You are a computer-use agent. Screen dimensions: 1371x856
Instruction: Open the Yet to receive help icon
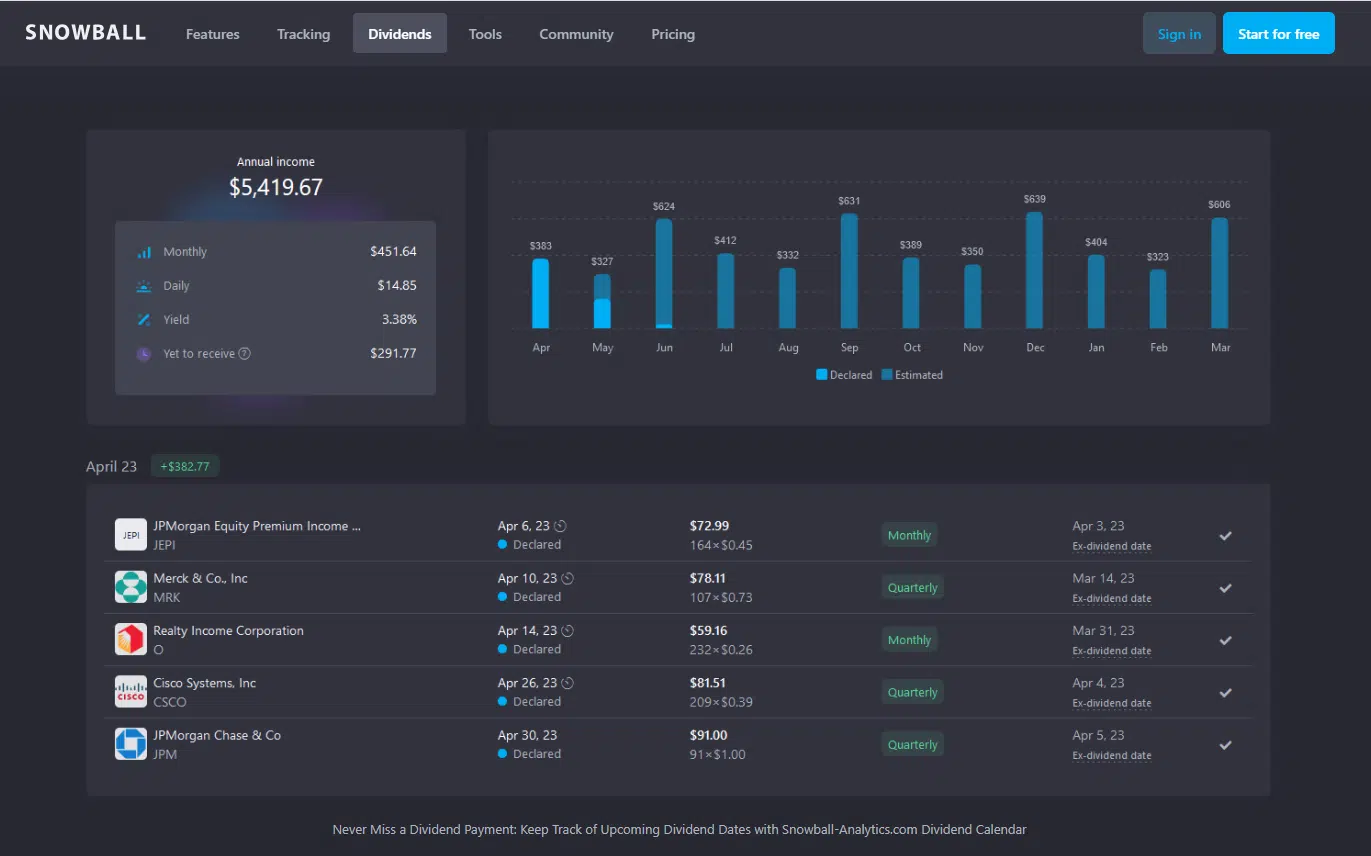[x=245, y=354]
